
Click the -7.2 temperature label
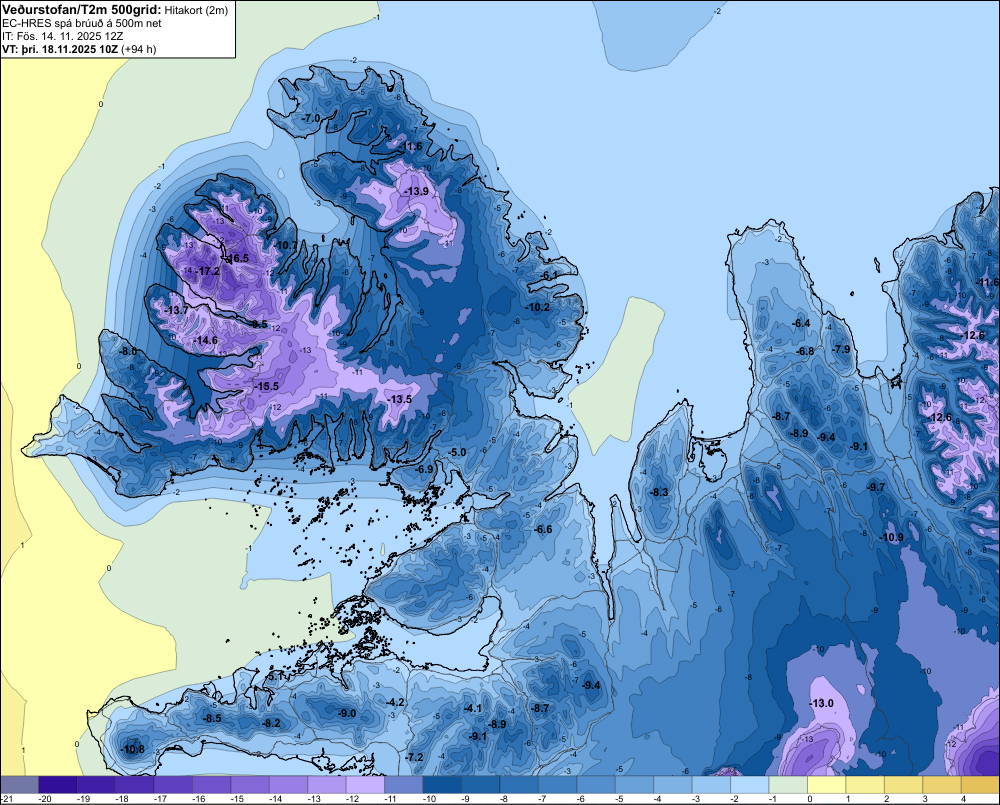point(414,757)
